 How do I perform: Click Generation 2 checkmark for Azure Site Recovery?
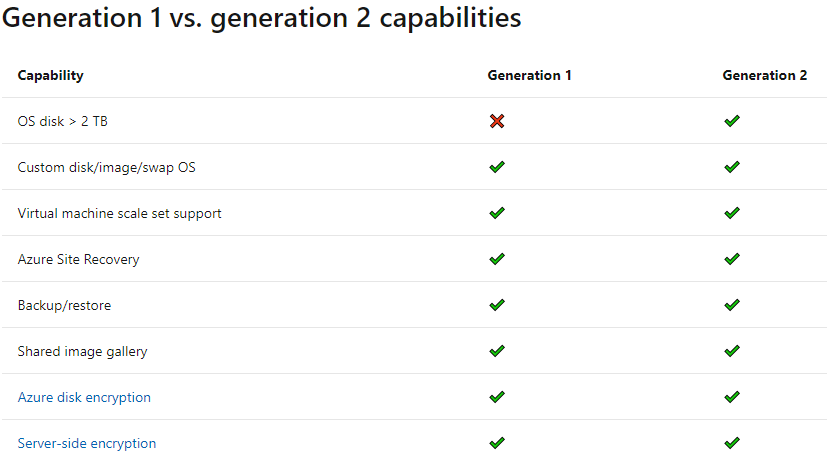tap(732, 259)
